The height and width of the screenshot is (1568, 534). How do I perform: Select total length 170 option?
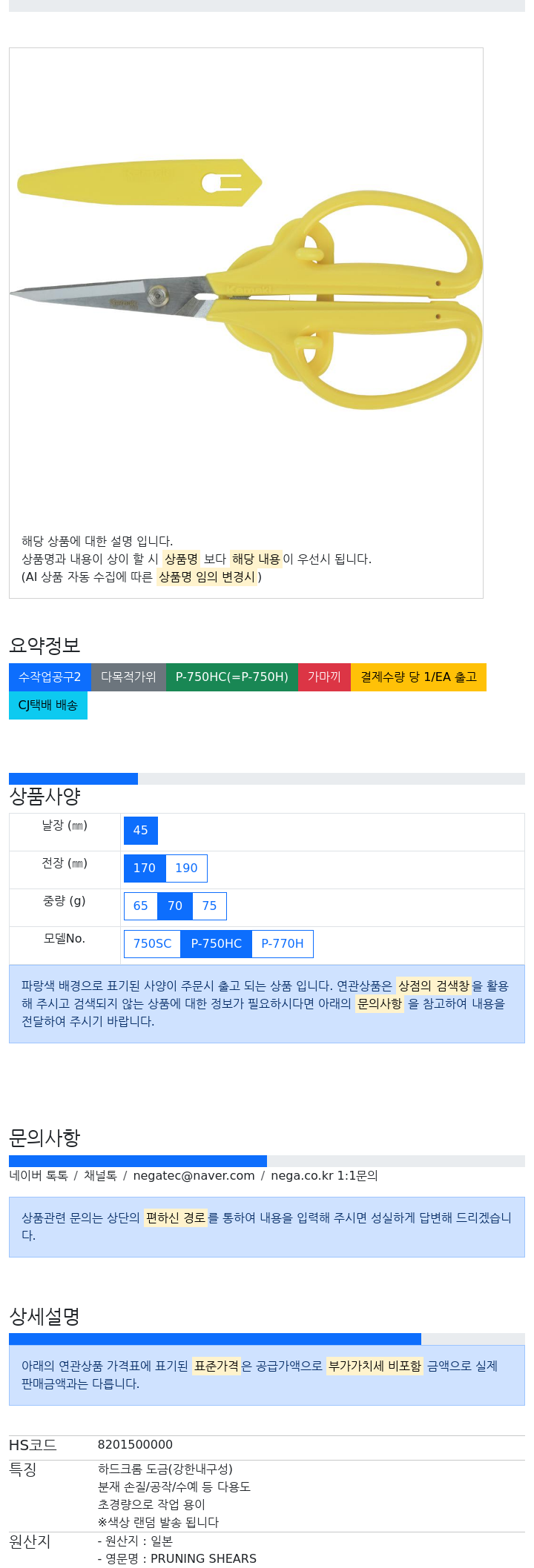(145, 868)
